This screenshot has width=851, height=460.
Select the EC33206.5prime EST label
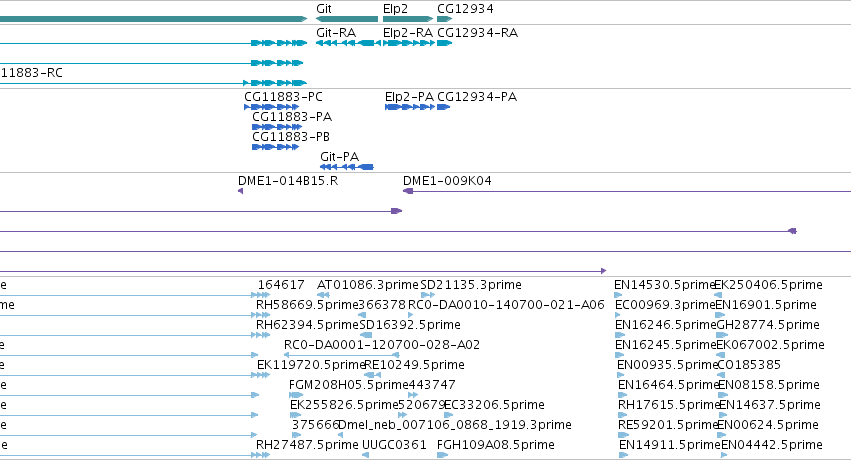pos(494,405)
